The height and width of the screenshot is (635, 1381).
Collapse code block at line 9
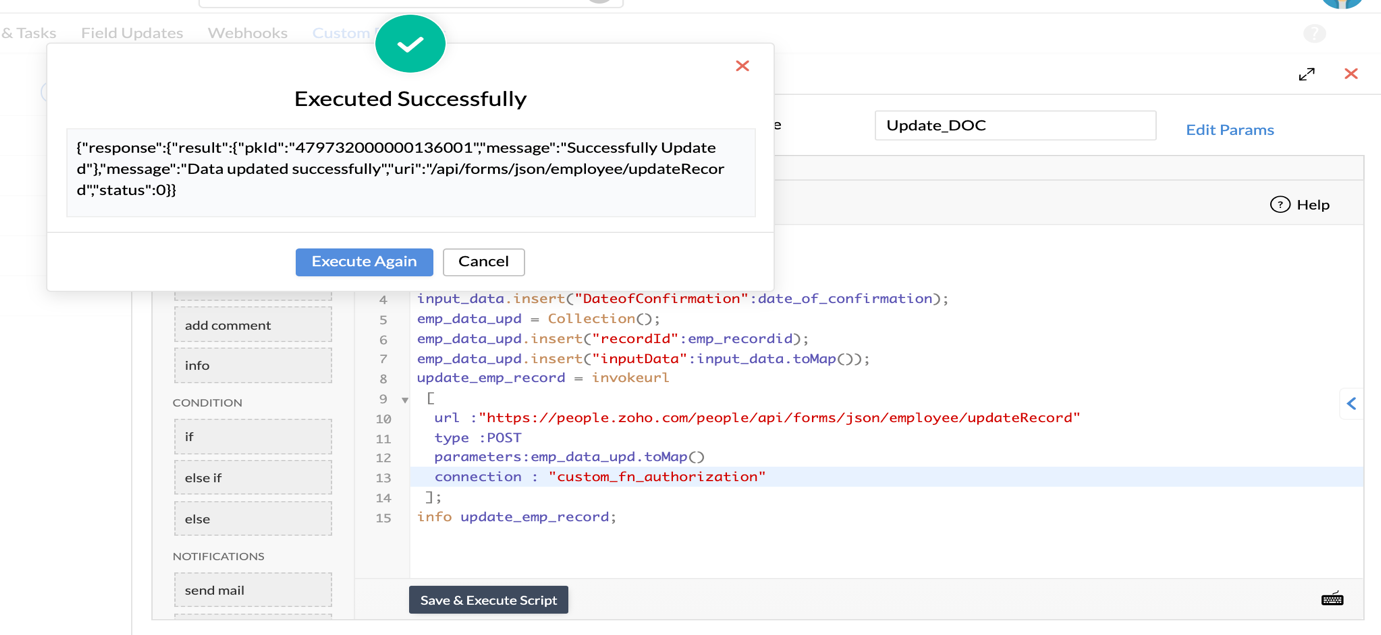coord(405,399)
